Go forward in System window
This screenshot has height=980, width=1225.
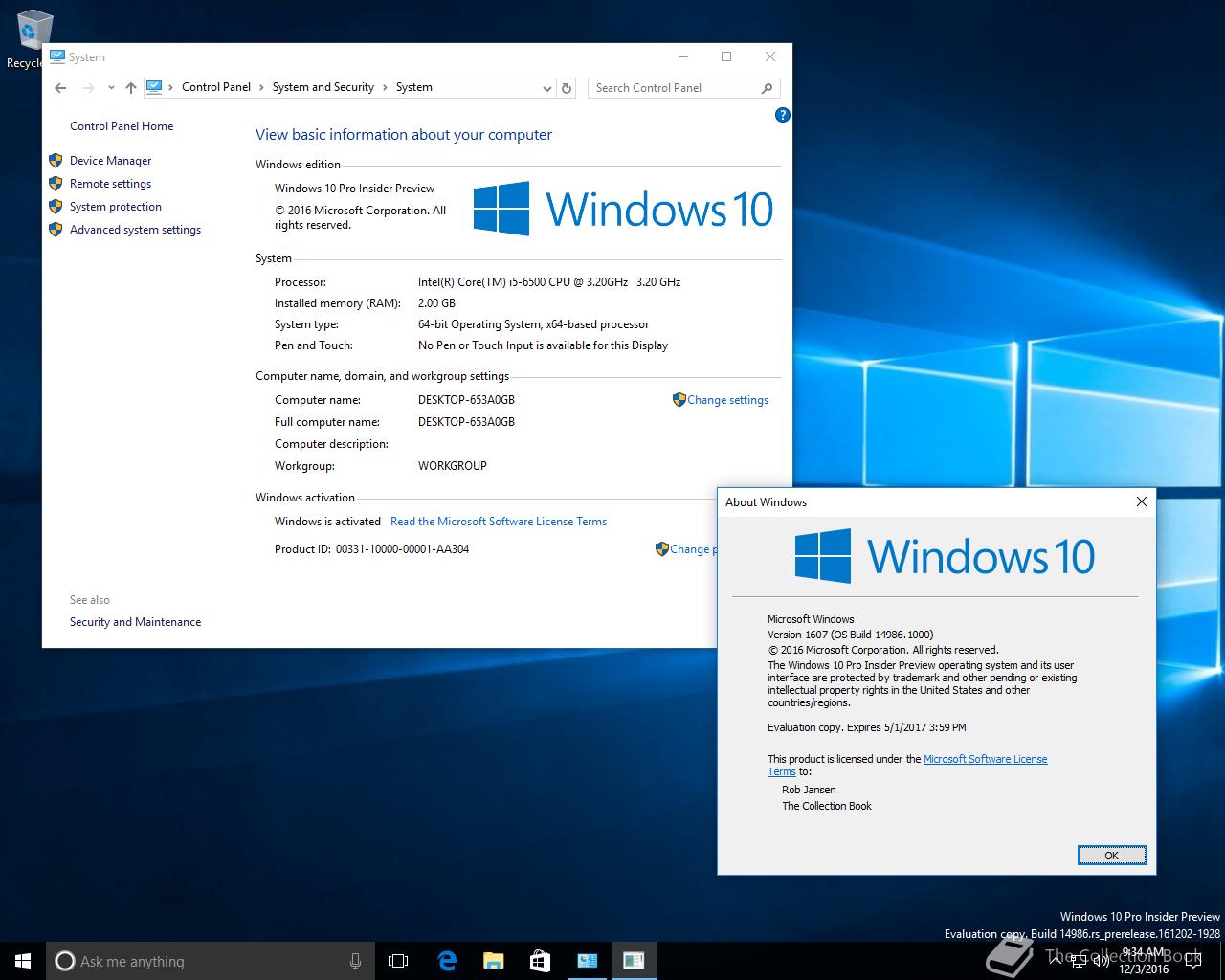89,88
